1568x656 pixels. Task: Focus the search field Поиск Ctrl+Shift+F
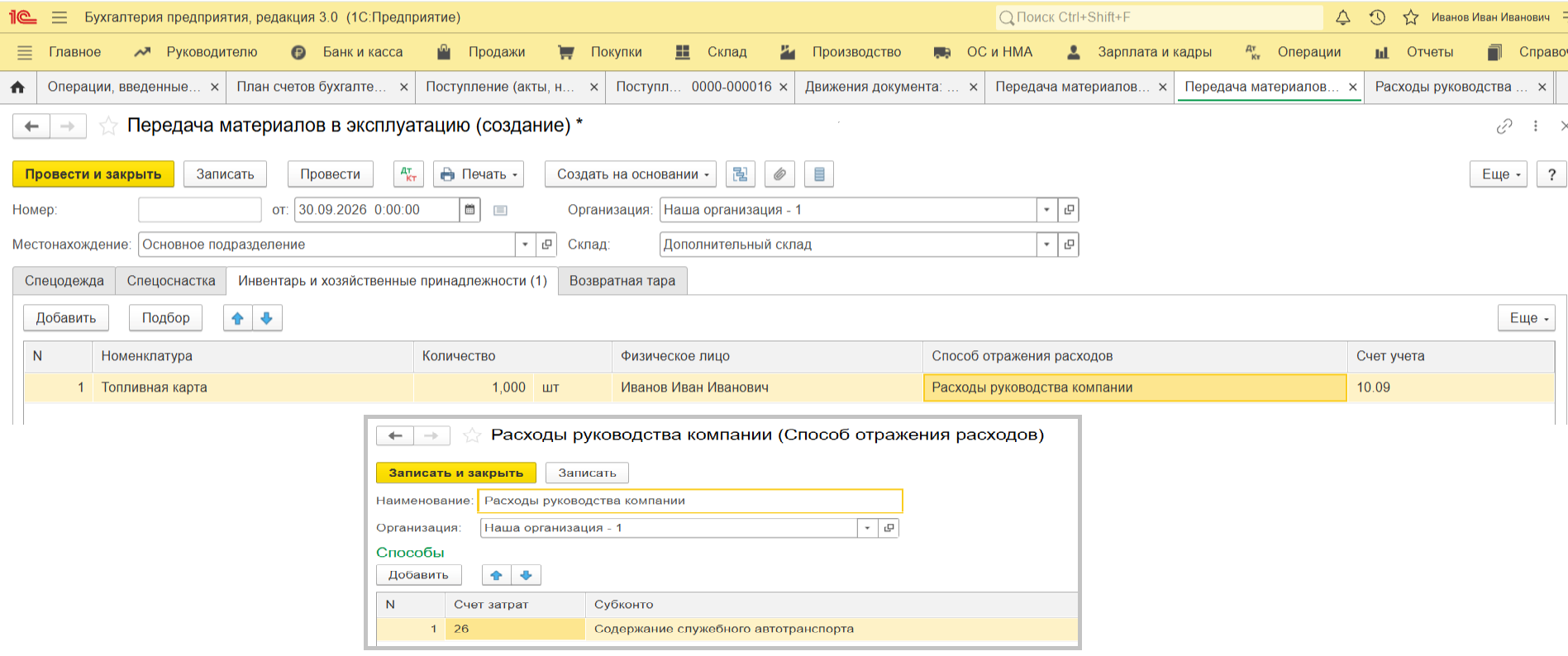pos(1159,17)
